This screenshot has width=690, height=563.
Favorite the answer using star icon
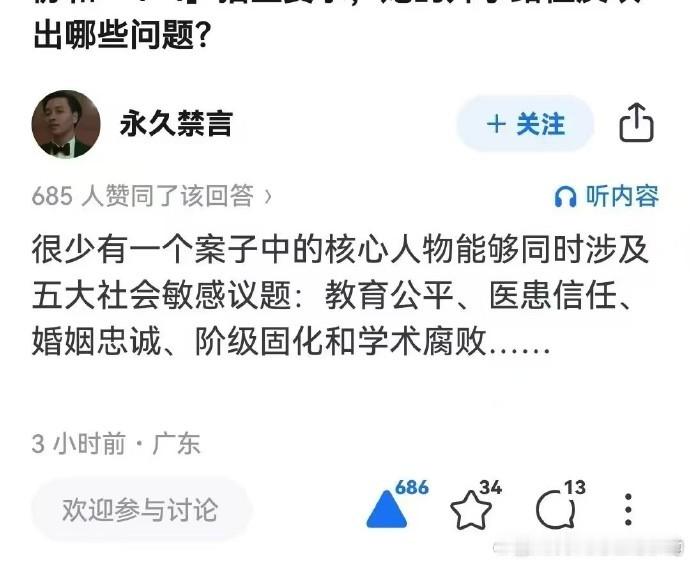coord(470,510)
